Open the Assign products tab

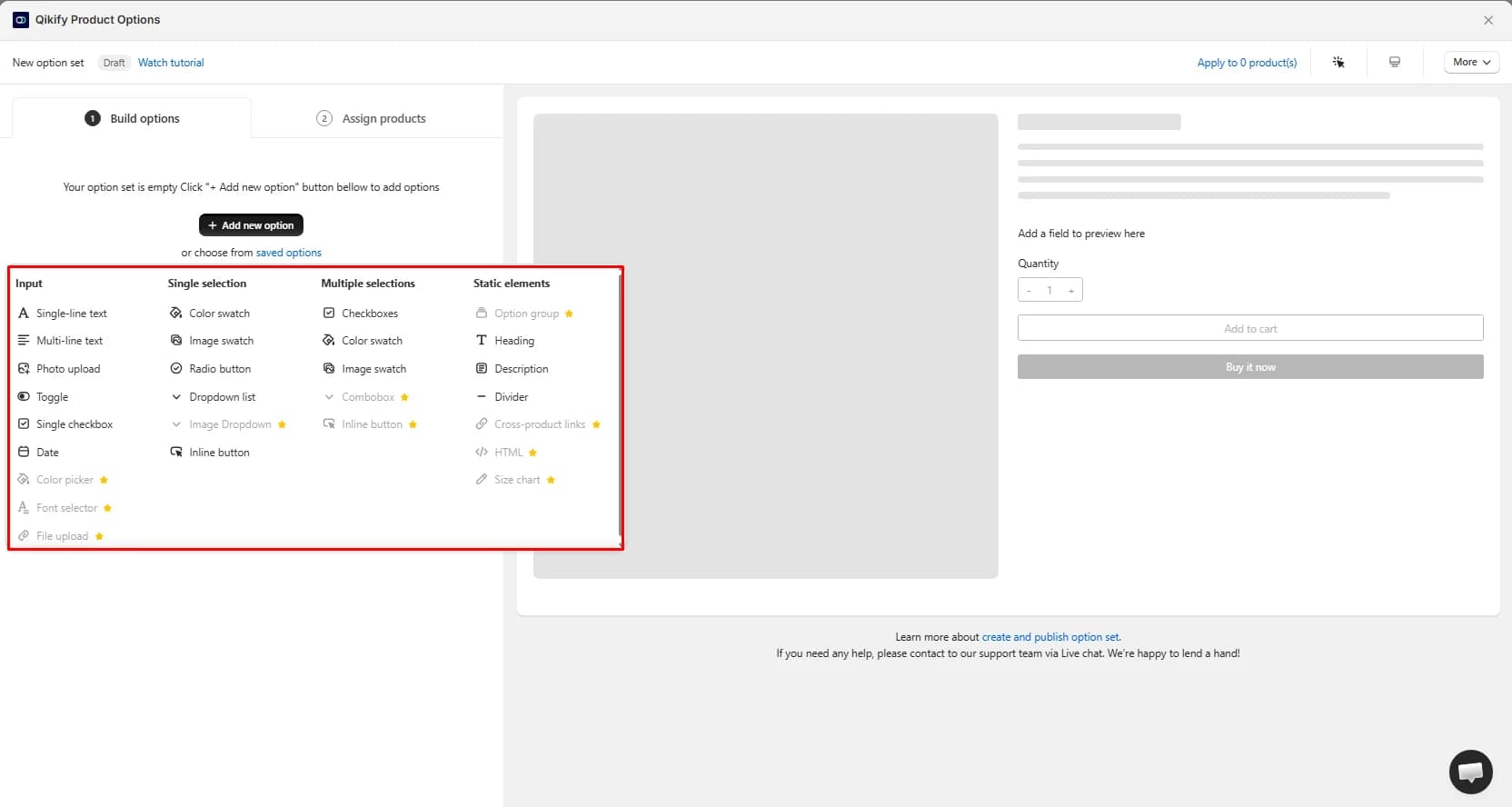[x=372, y=118]
